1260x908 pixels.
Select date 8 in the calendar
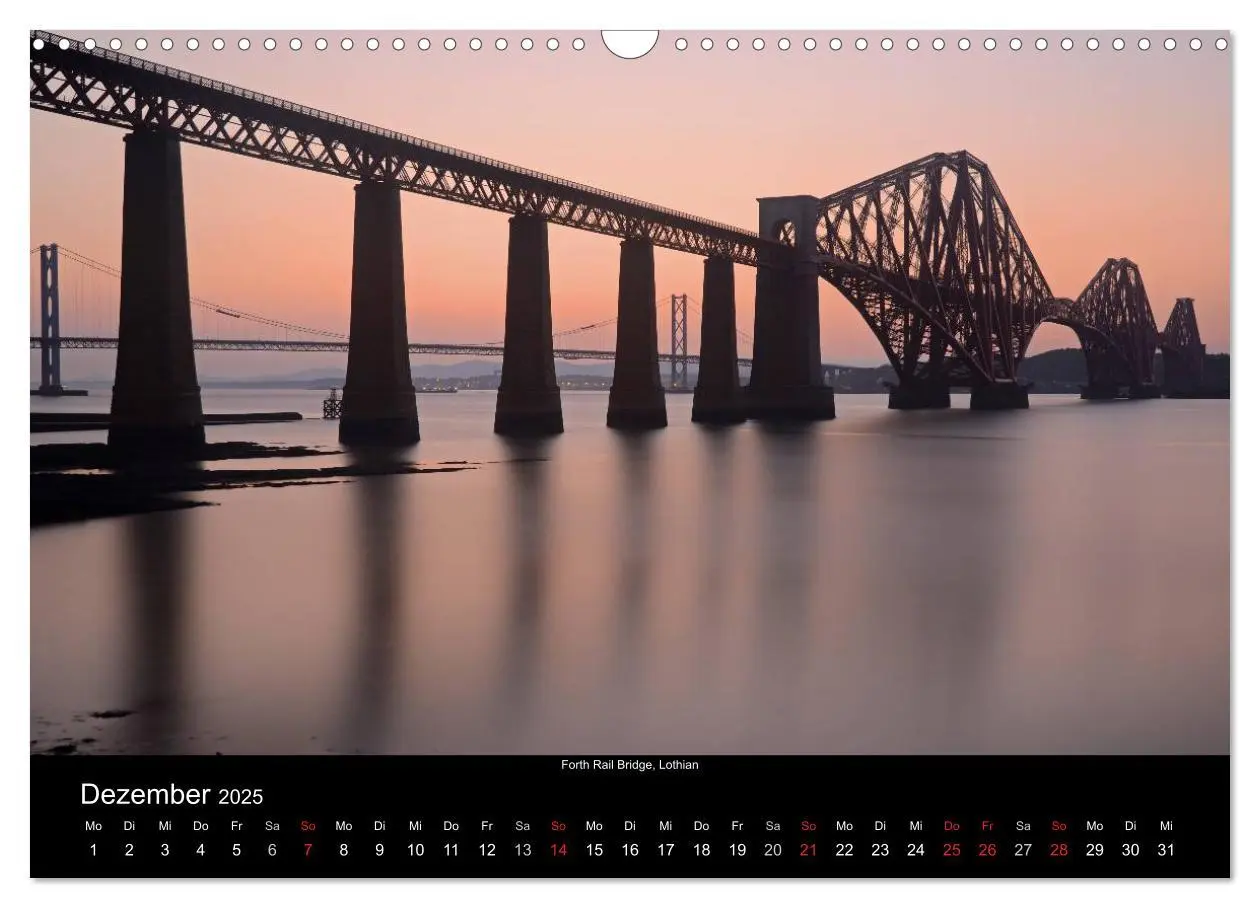[x=344, y=850]
